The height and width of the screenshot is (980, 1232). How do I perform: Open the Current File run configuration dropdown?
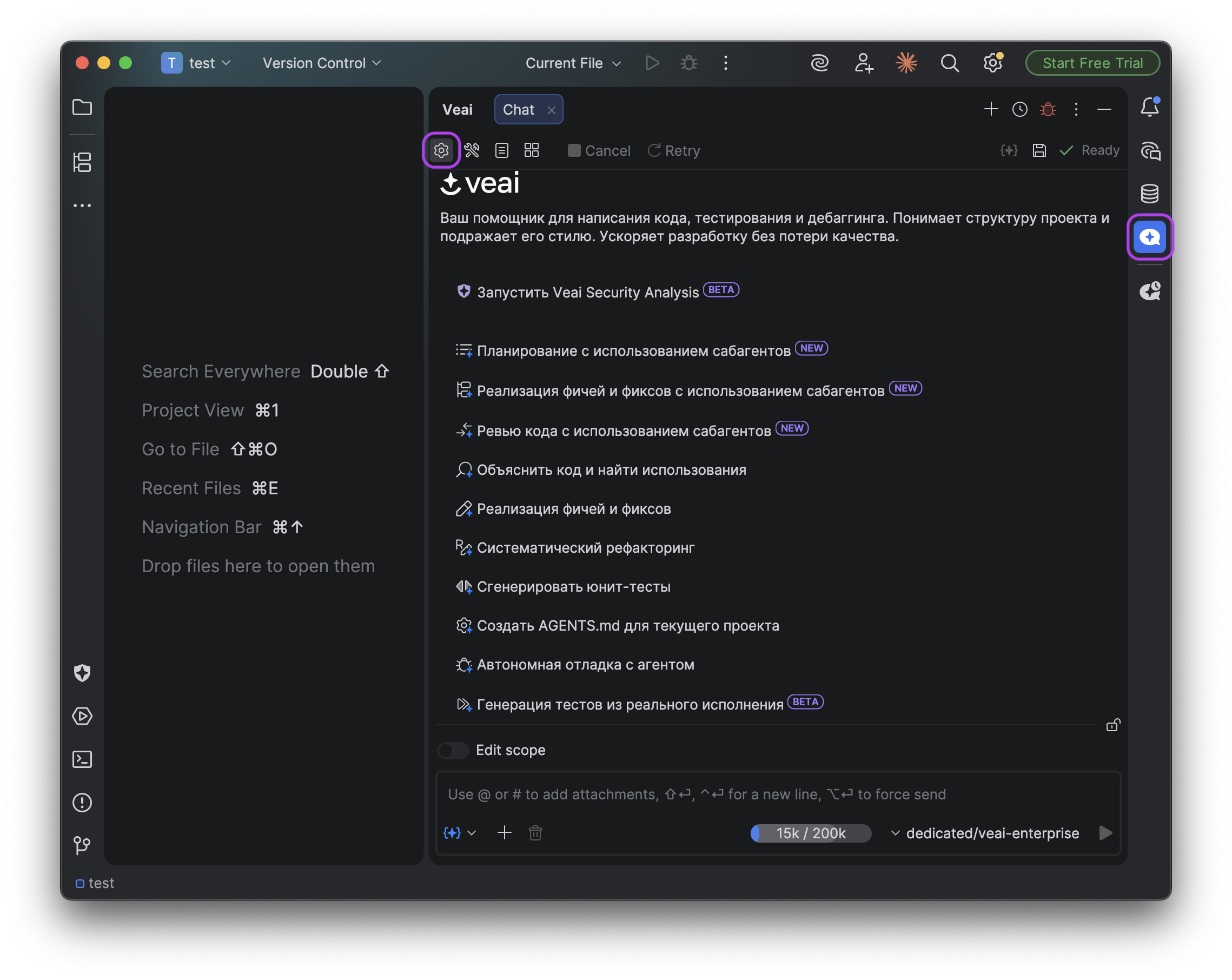point(573,63)
